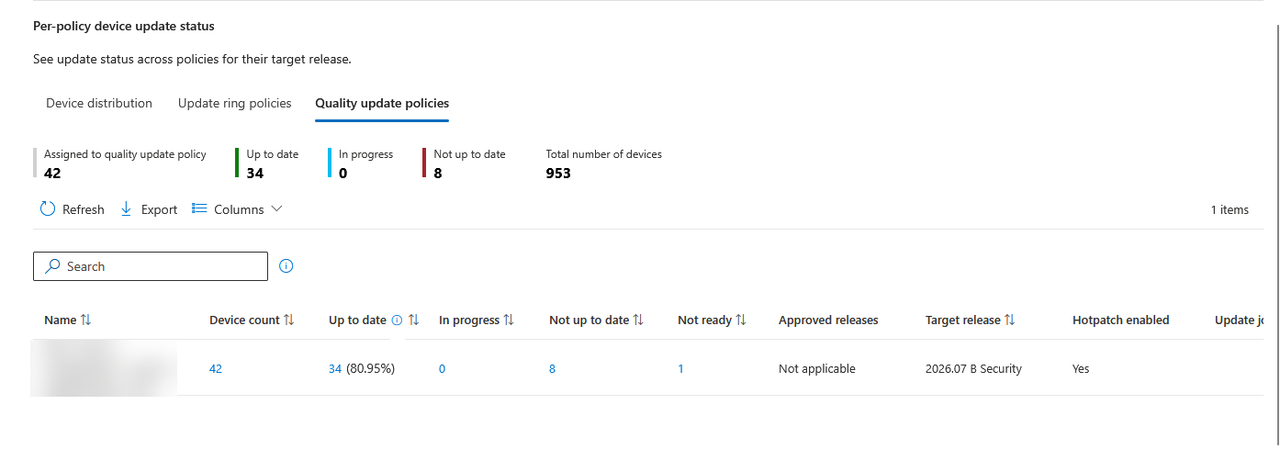The height and width of the screenshot is (461, 1280).
Task: Sort by Target release column arrows
Action: point(1010,320)
